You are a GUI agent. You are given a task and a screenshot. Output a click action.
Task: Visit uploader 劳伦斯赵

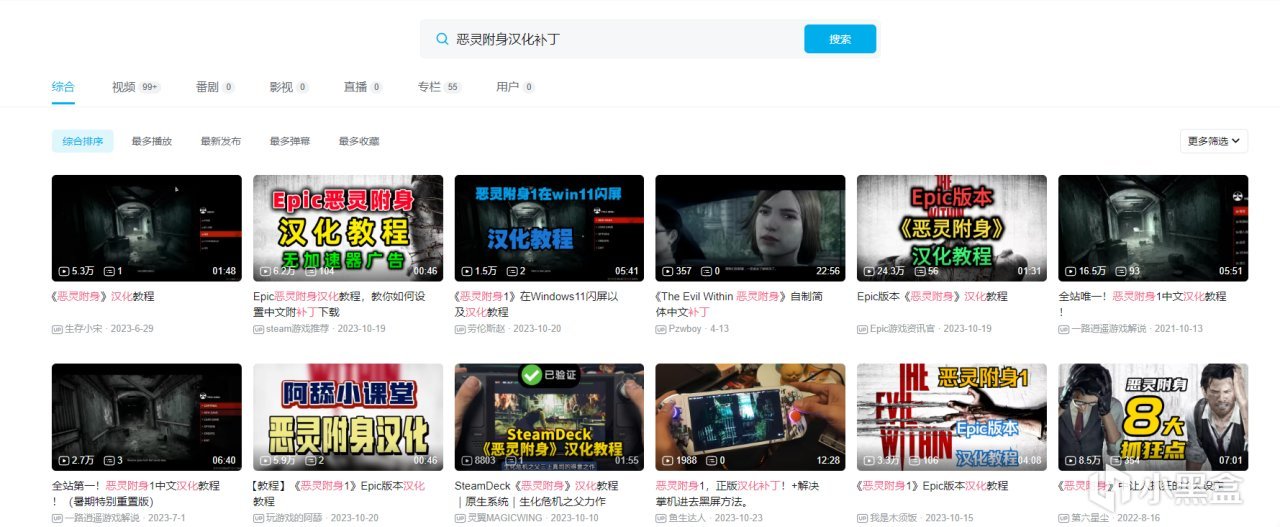click(x=487, y=328)
